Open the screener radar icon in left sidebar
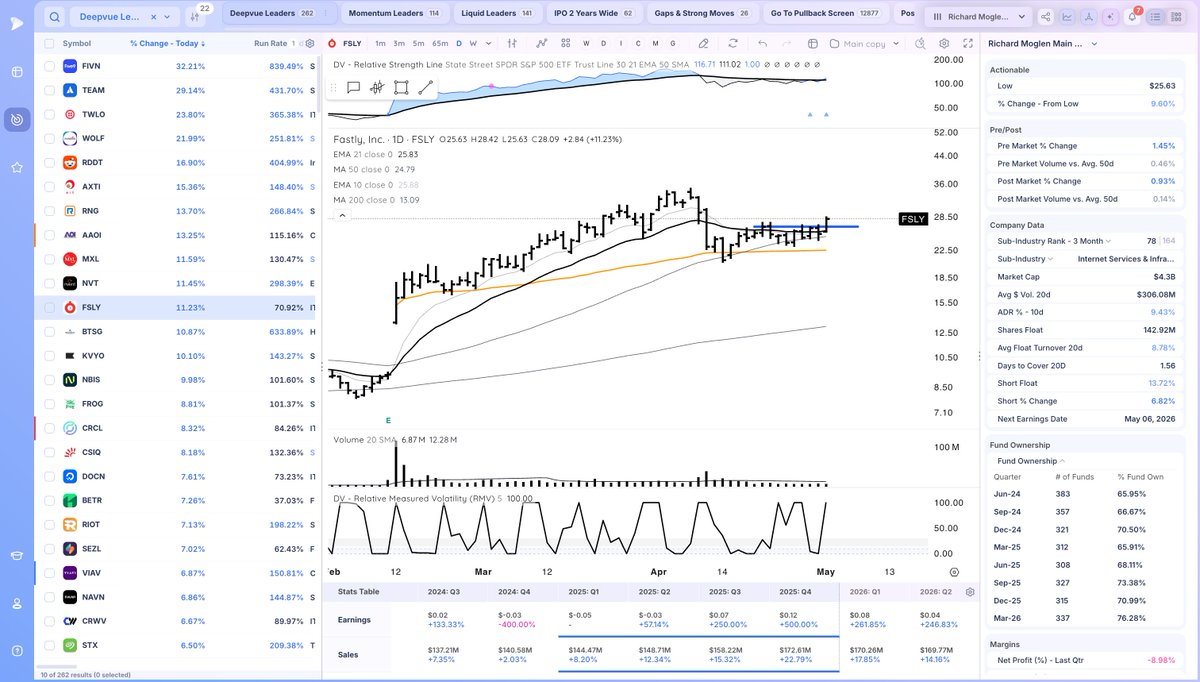 (x=17, y=120)
